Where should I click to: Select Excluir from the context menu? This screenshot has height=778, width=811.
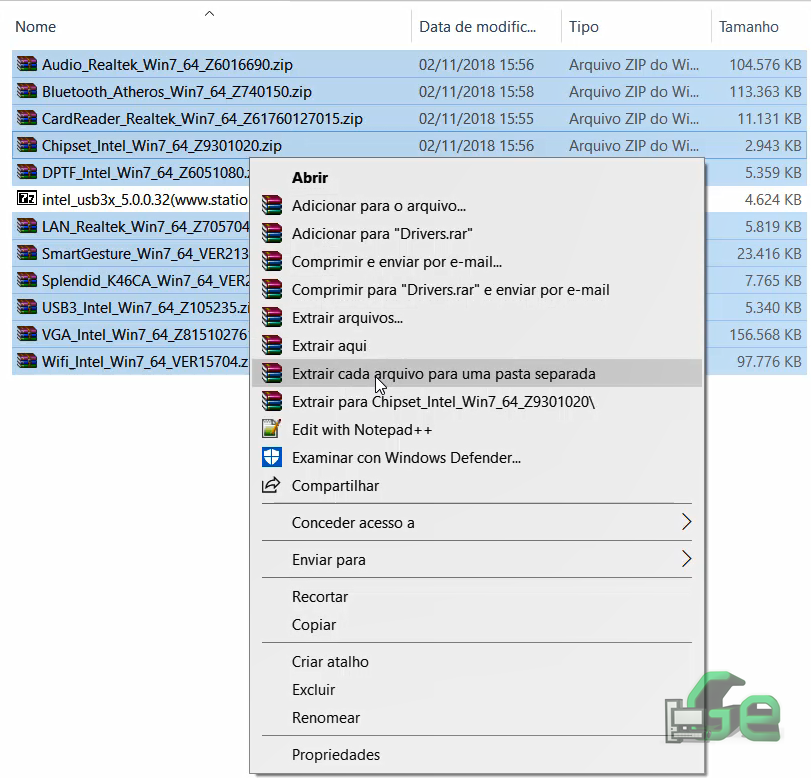coord(476,689)
